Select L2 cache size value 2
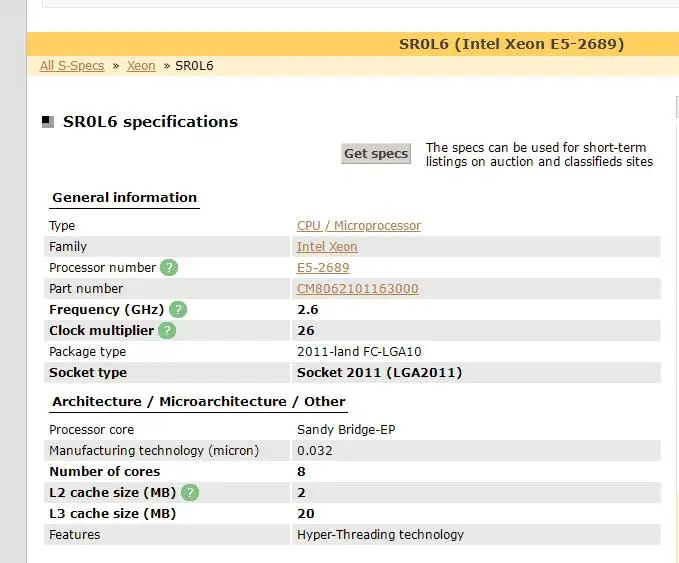Screen dimensions: 679x563 click(301, 492)
